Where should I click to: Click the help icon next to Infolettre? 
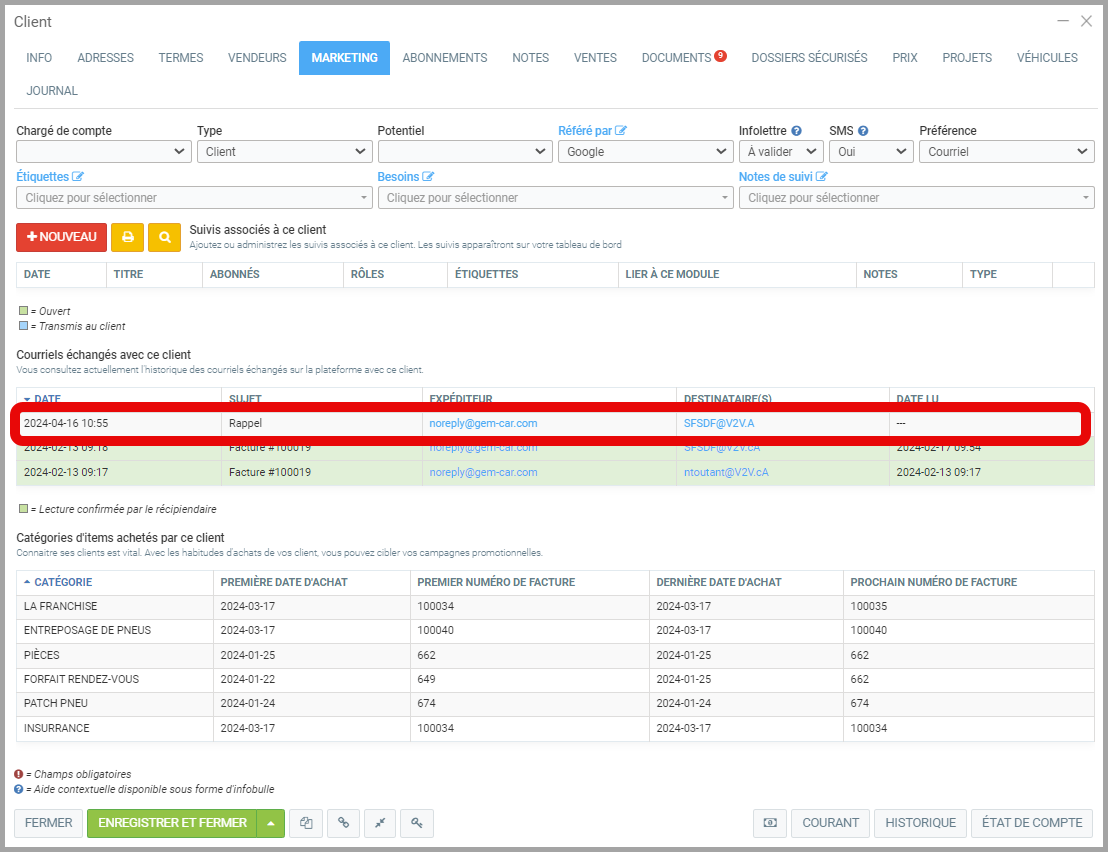coord(797,131)
